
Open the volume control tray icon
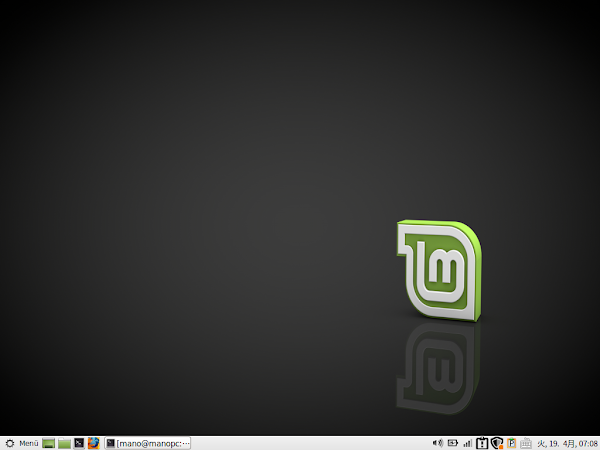(x=438, y=443)
